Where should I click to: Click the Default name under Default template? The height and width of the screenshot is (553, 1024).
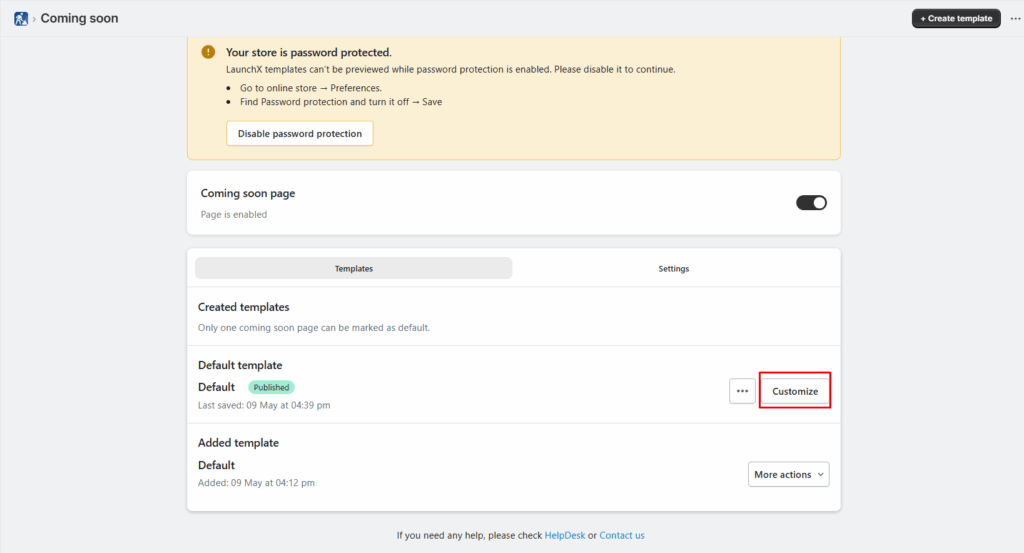(x=216, y=387)
